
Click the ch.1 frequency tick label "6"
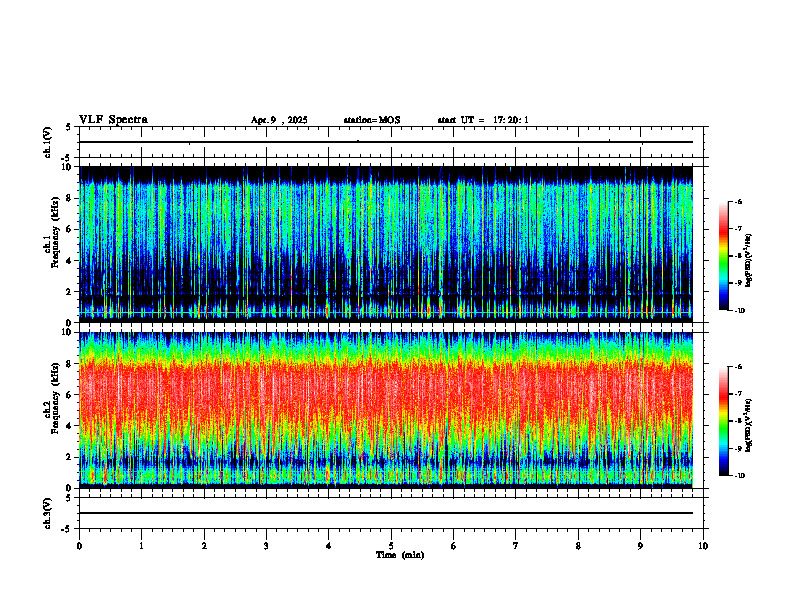click(71, 229)
